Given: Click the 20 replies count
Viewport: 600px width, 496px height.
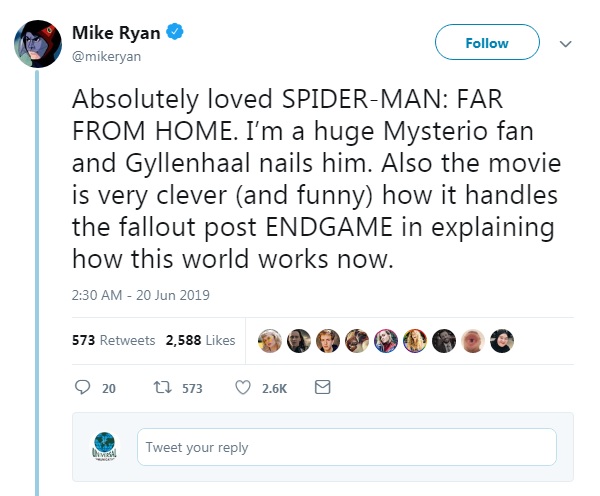Looking at the screenshot, I should click(x=109, y=388).
